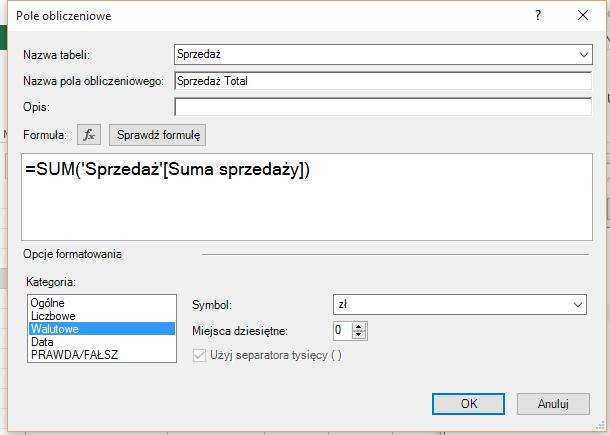This screenshot has height=435, width=610.
Task: Focus the Sprzedaż Total name field
Action: pos(383,81)
